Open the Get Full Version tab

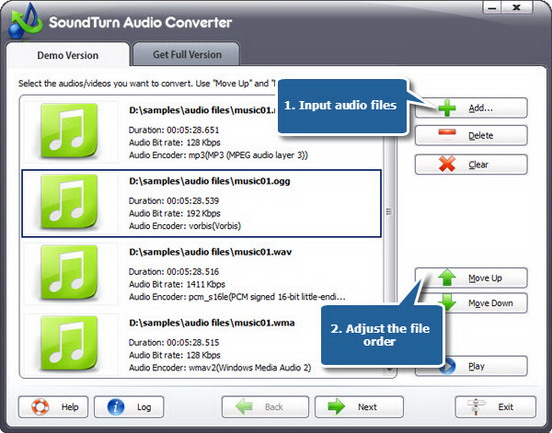point(187,54)
